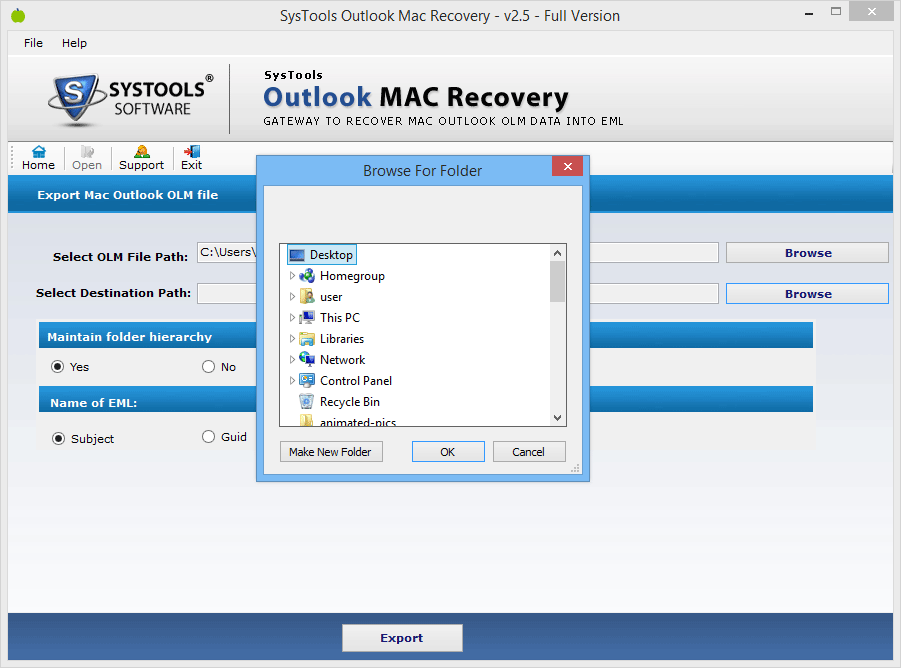
Task: Expand the This PC tree node
Action: [x=292, y=318]
